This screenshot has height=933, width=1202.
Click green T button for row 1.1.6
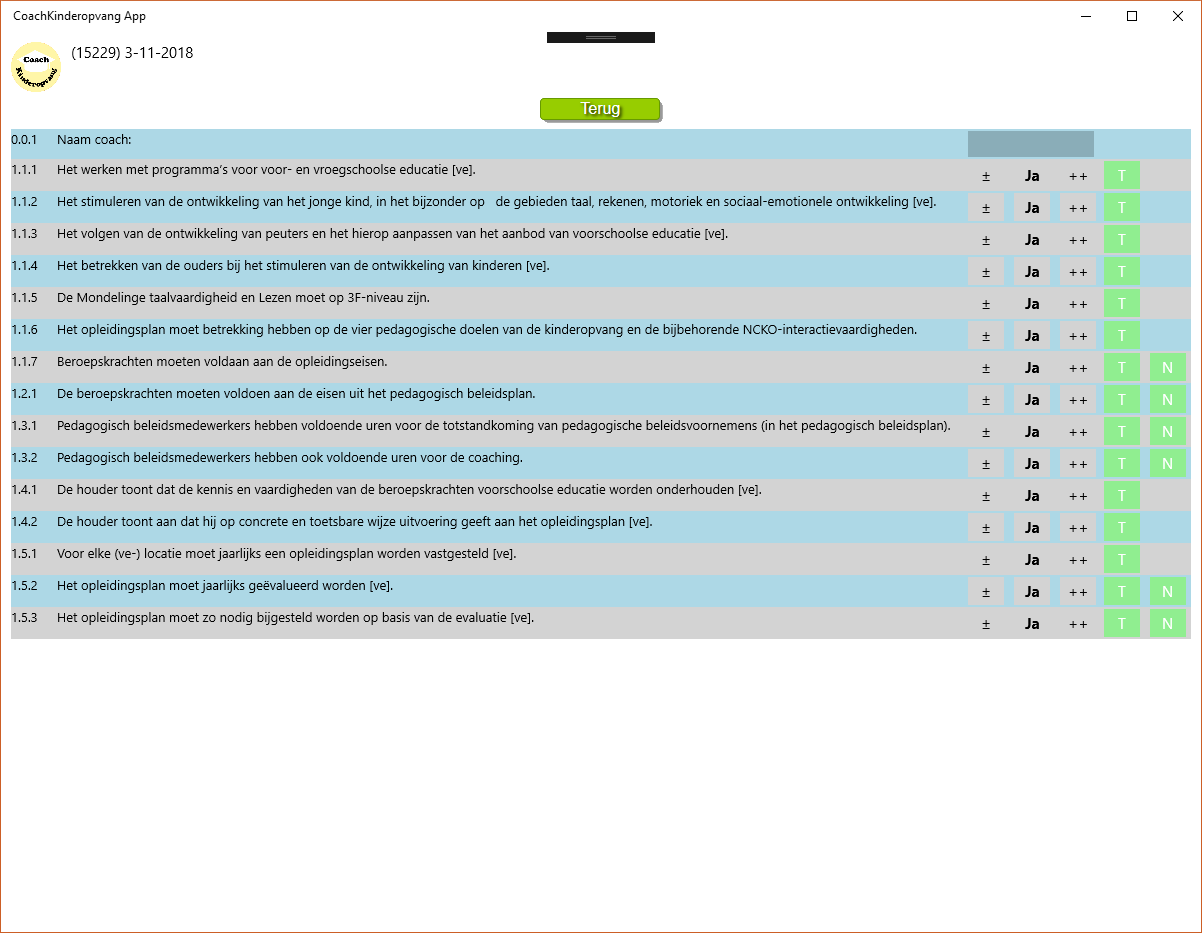tap(1122, 336)
